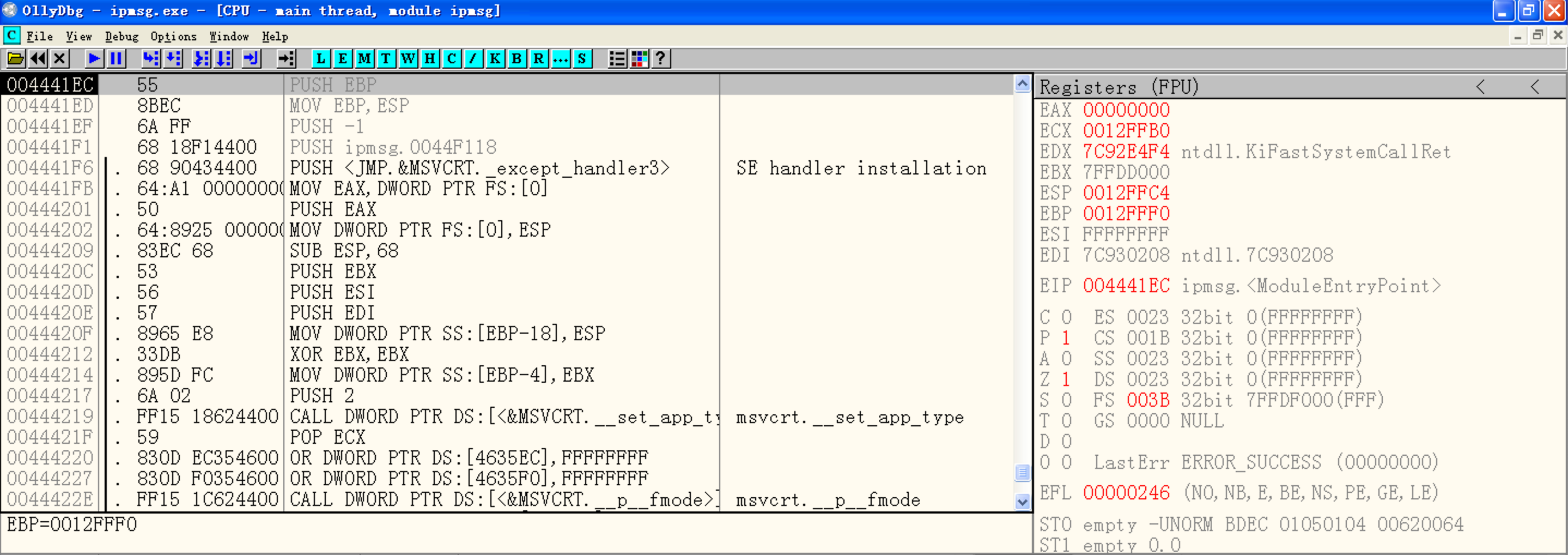Close the debugged program with the X toolbar icon

click(x=59, y=58)
